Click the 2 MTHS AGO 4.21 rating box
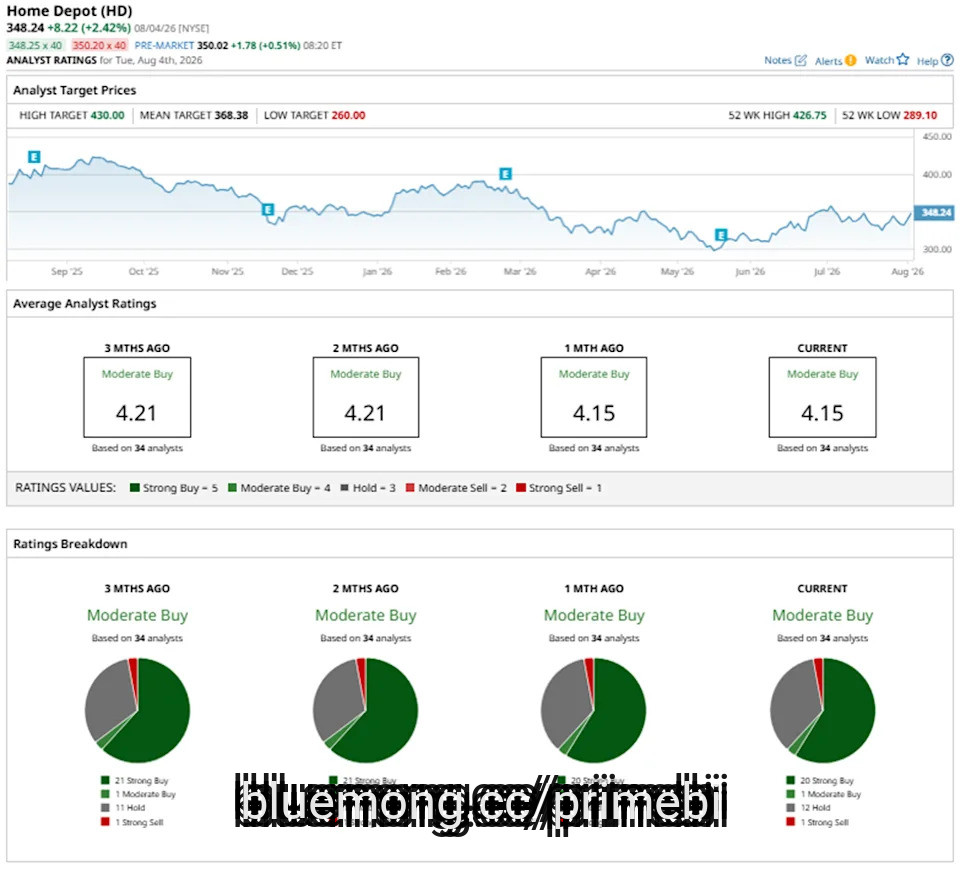Screen dimensions: 960x872 366,397
